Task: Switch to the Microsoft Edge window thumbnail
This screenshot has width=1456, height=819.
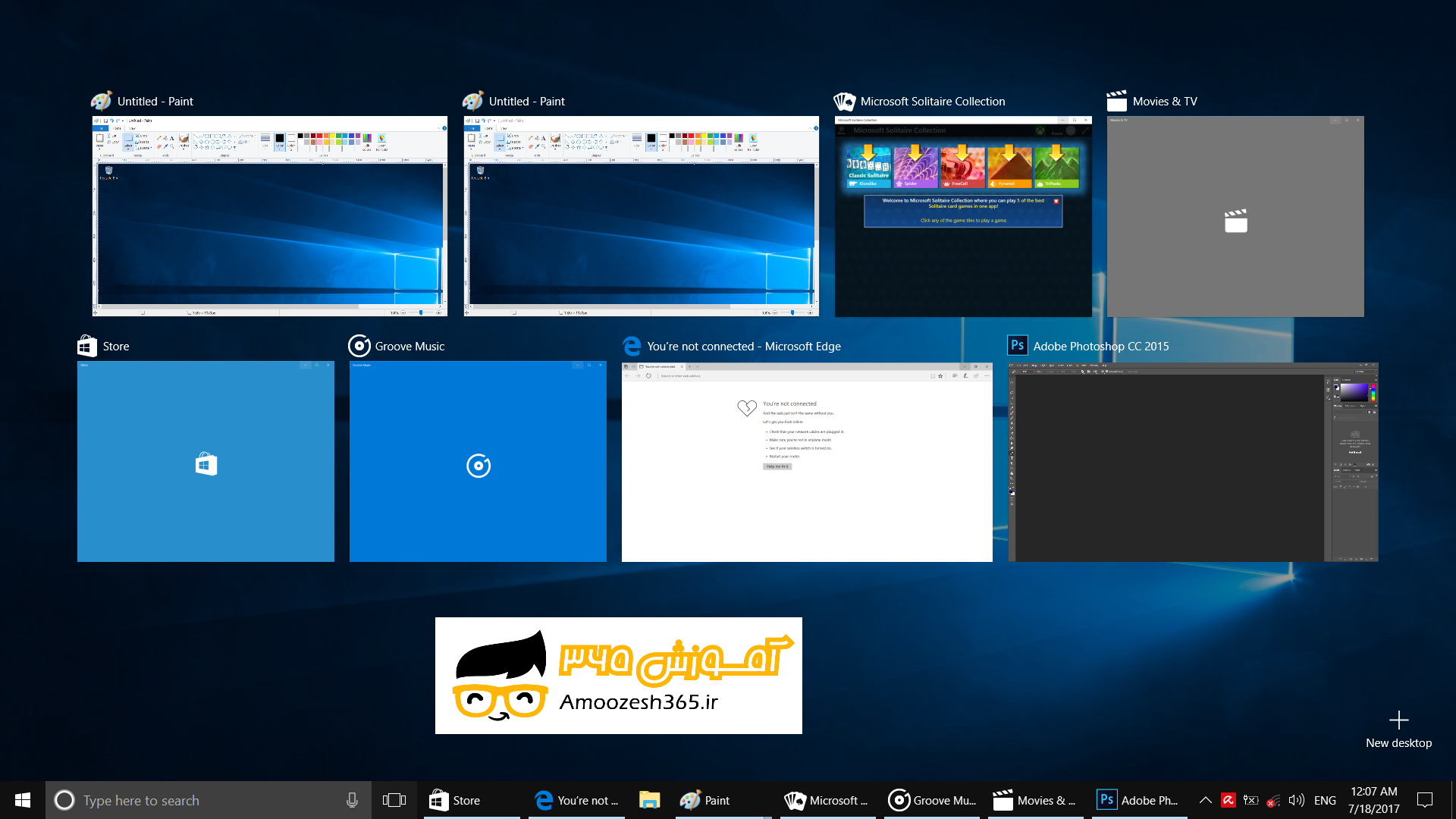Action: [807, 461]
